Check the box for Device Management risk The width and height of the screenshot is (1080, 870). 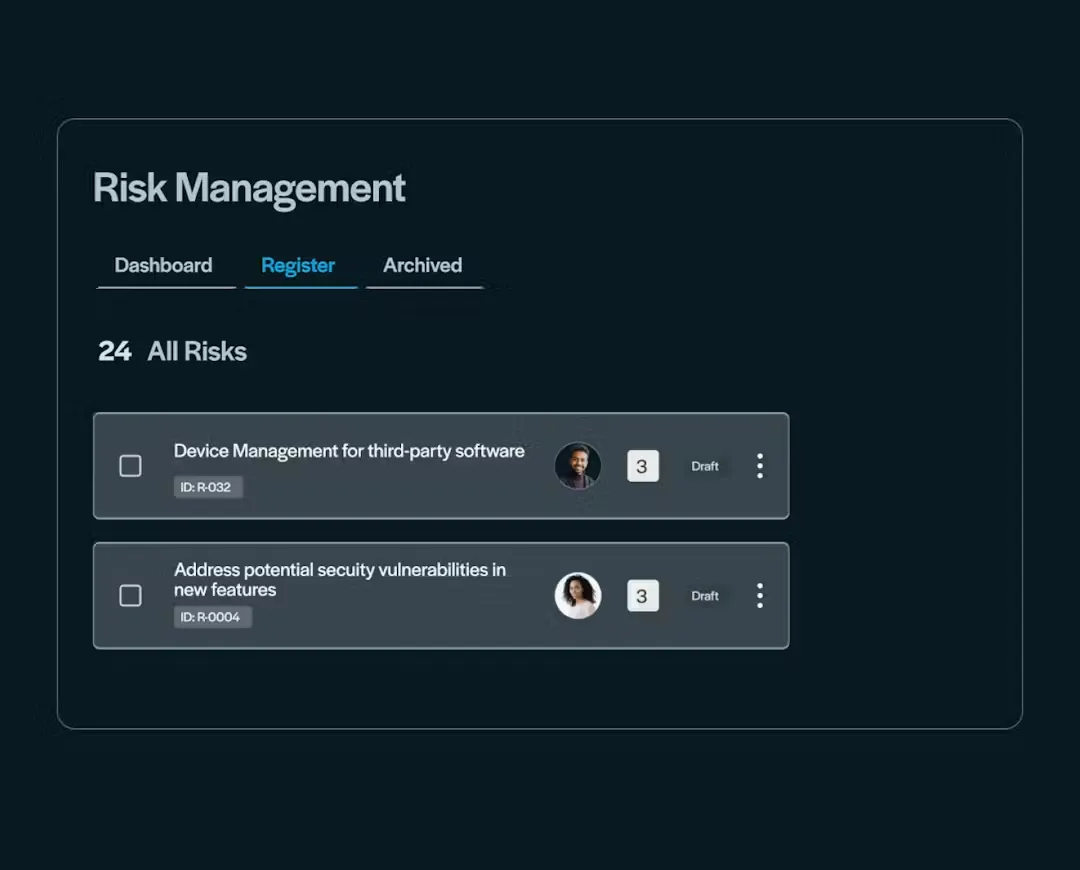[x=130, y=466]
